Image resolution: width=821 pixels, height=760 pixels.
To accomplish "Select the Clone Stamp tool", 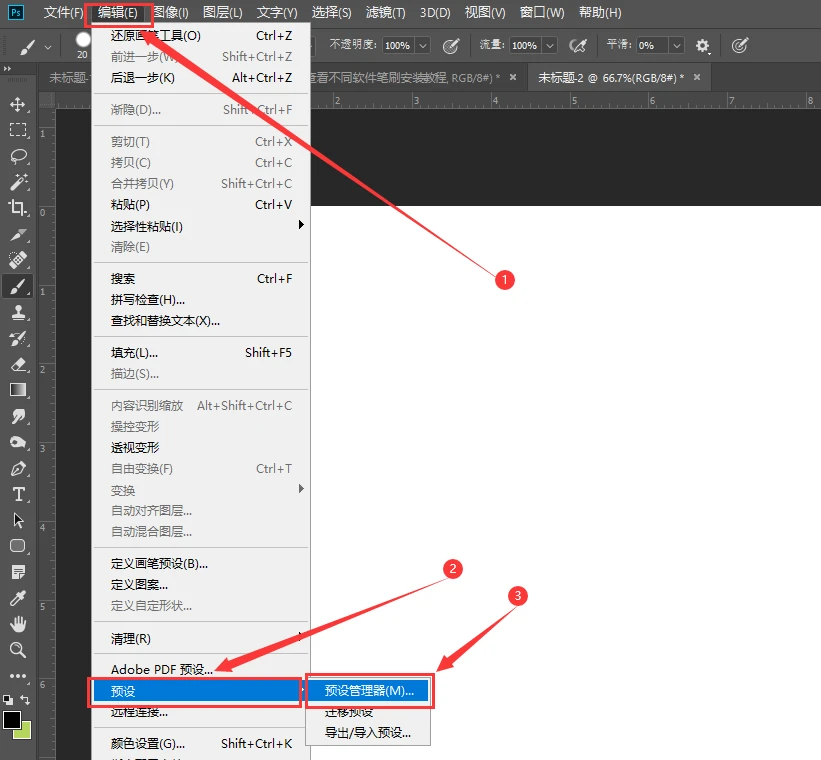I will 18,312.
